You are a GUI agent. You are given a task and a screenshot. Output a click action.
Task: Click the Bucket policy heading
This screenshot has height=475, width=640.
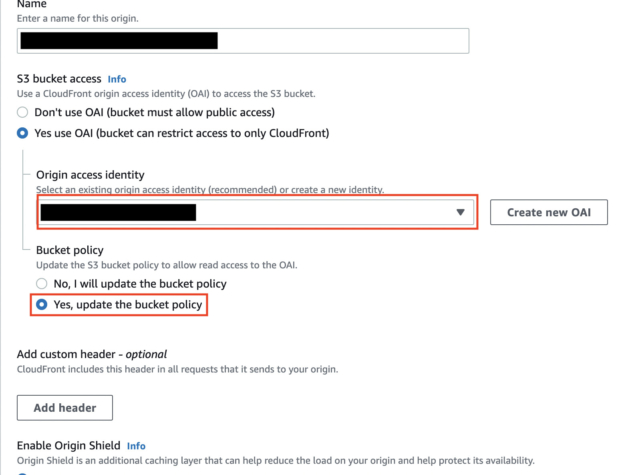[70, 250]
